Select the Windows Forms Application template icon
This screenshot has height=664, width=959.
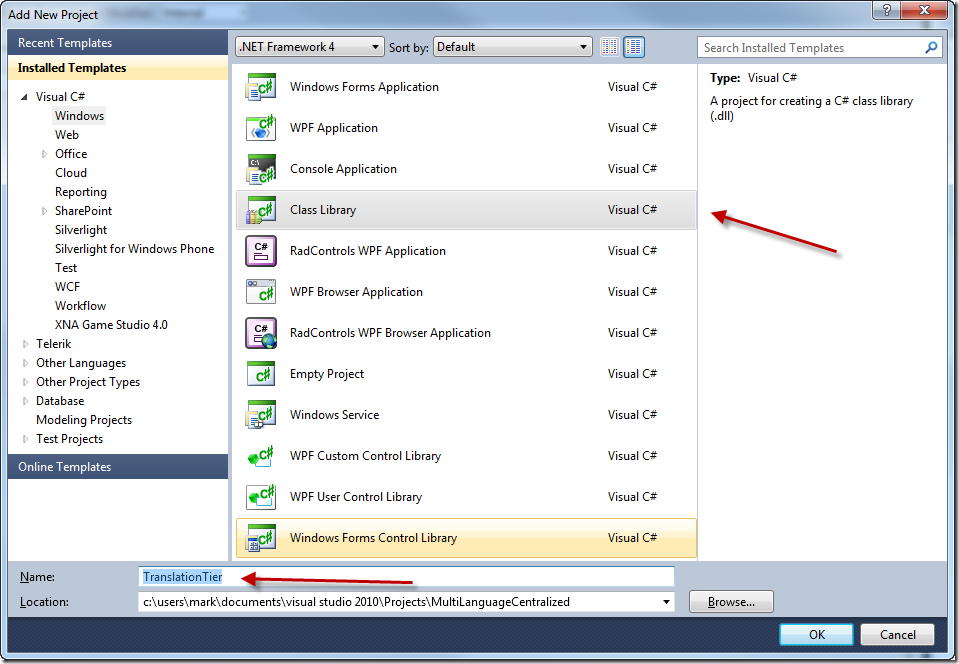click(261, 87)
